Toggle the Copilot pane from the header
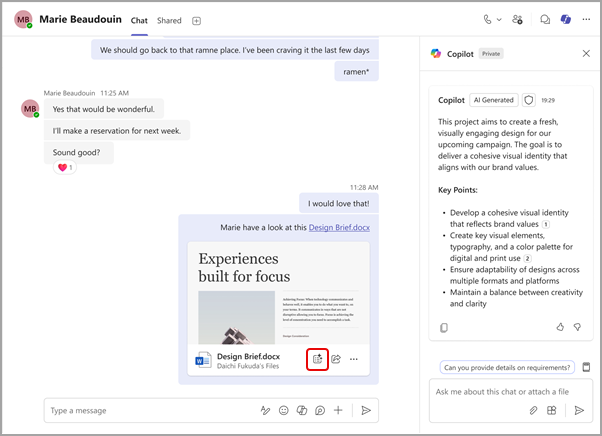This screenshot has width=602, height=436. tap(566, 19)
